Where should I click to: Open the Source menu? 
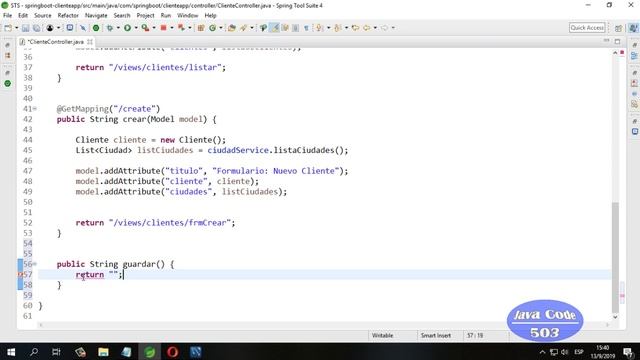pyautogui.click(x=42, y=16)
